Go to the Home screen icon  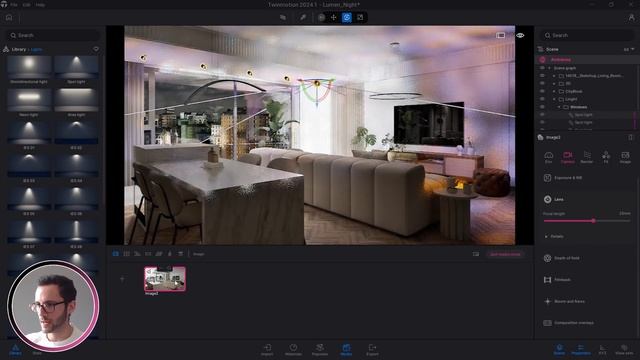9,18
